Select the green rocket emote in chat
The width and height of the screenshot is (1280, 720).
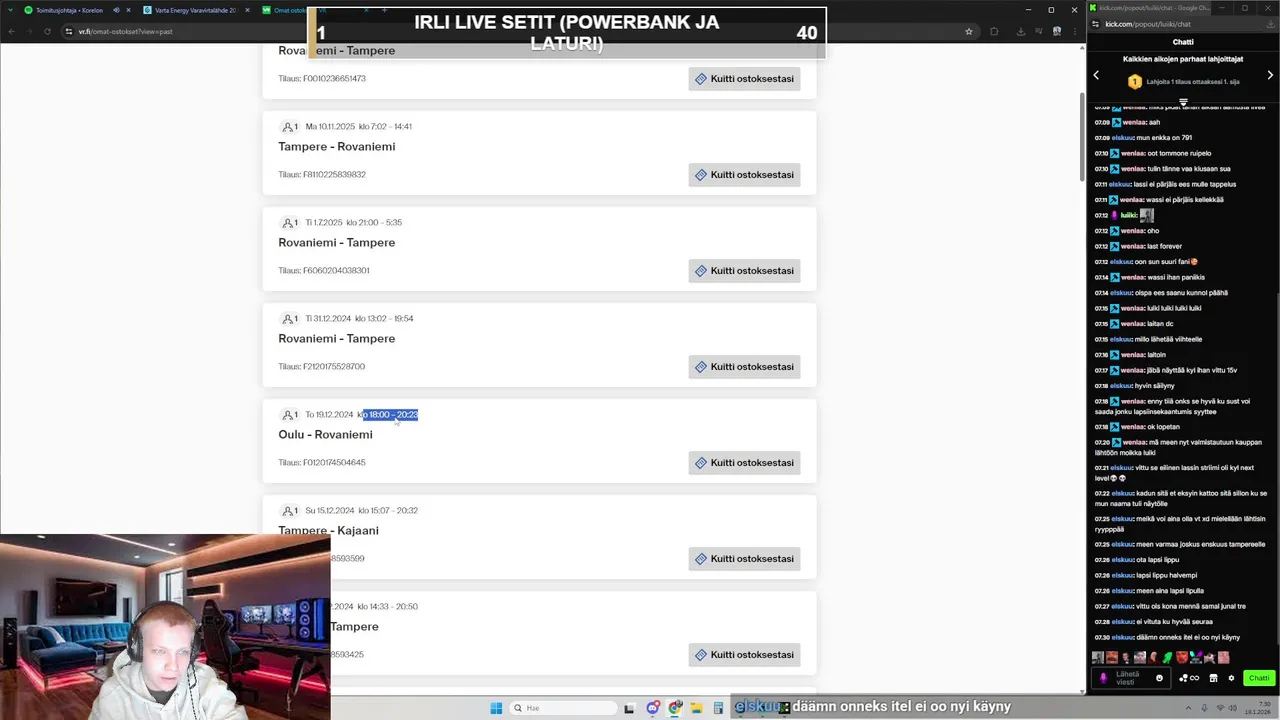coord(1167,657)
